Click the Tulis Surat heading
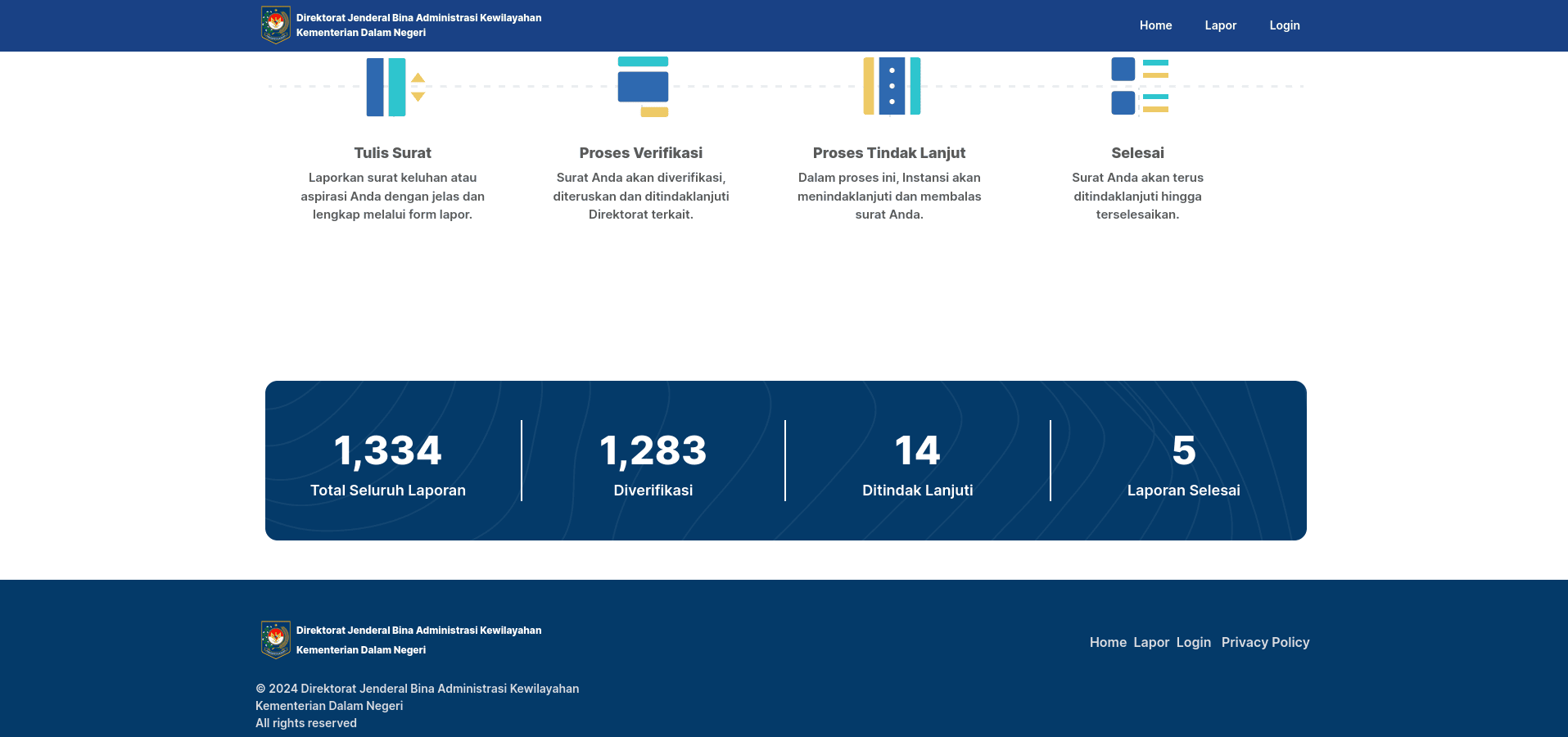The image size is (1568, 737). click(x=392, y=152)
